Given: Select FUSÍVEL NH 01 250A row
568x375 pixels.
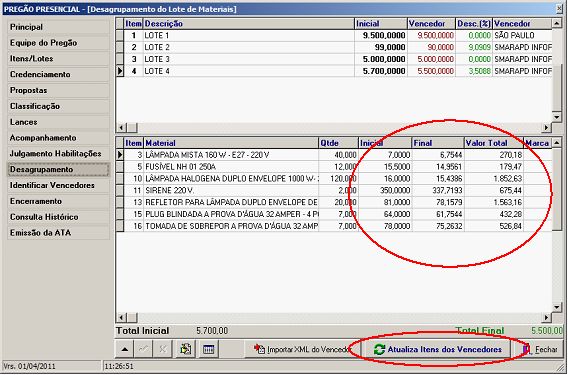Looking at the screenshot, I should click(x=334, y=167).
